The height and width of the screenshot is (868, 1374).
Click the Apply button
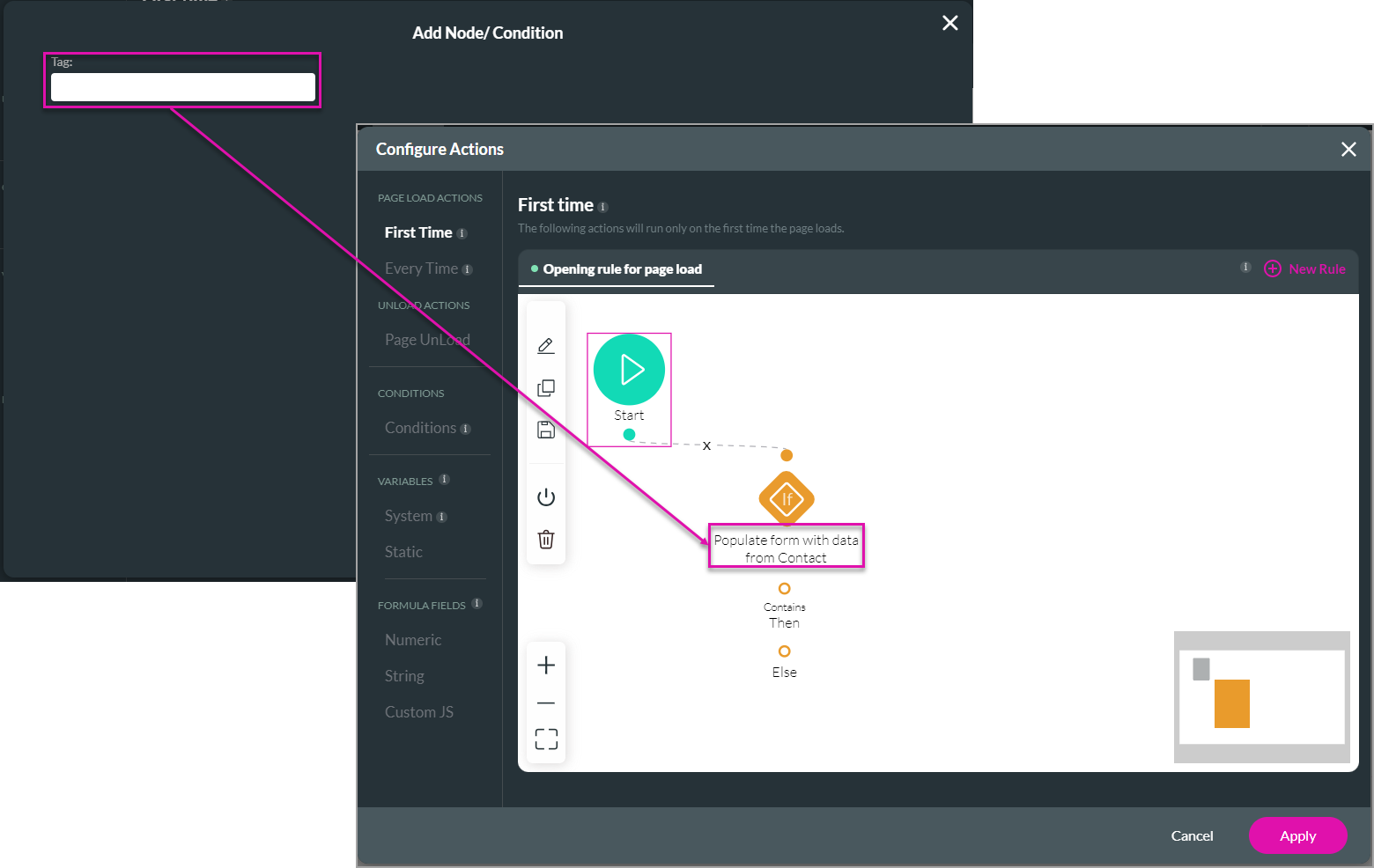pyautogui.click(x=1297, y=835)
